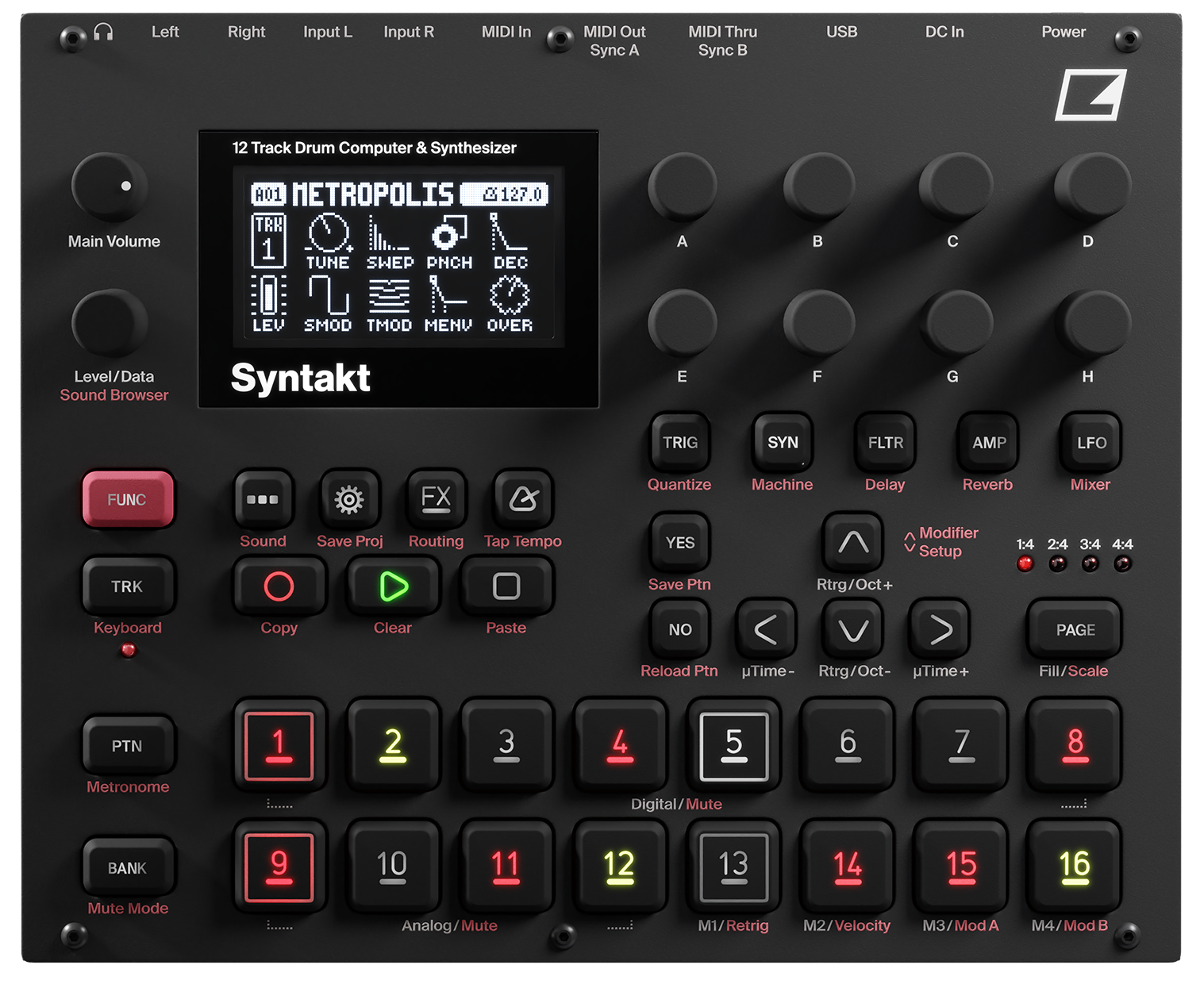Confirm with the YES key
Screen dimensions: 1204x984
(x=680, y=543)
